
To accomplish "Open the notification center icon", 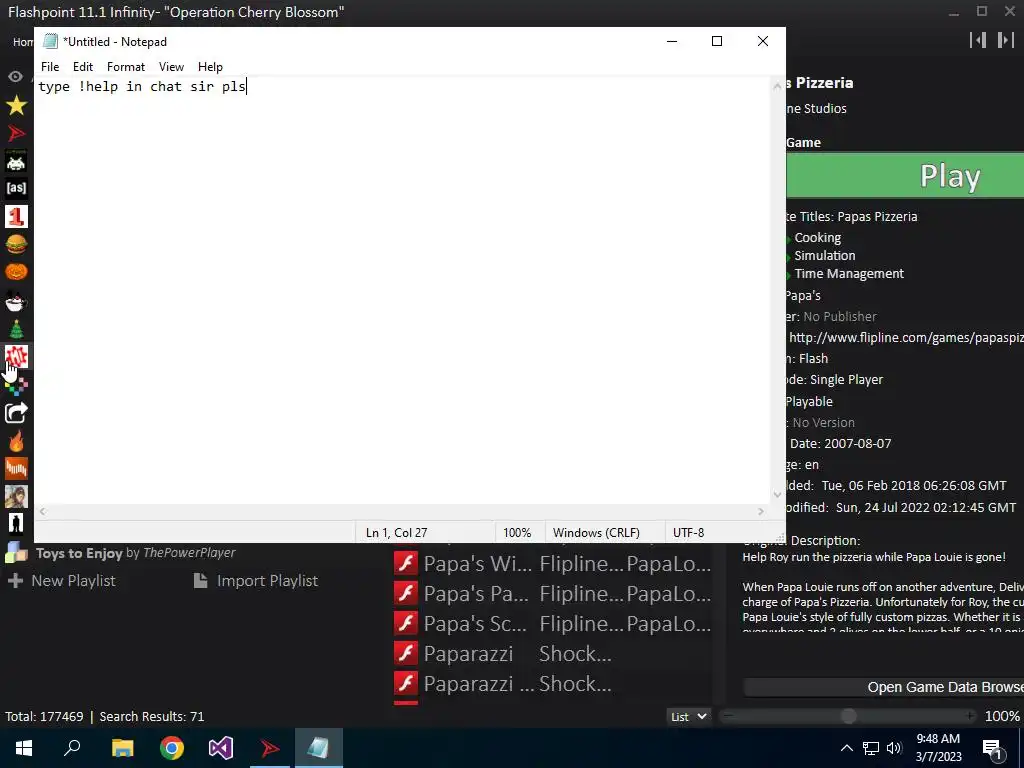I will pyautogui.click(x=993, y=748).
